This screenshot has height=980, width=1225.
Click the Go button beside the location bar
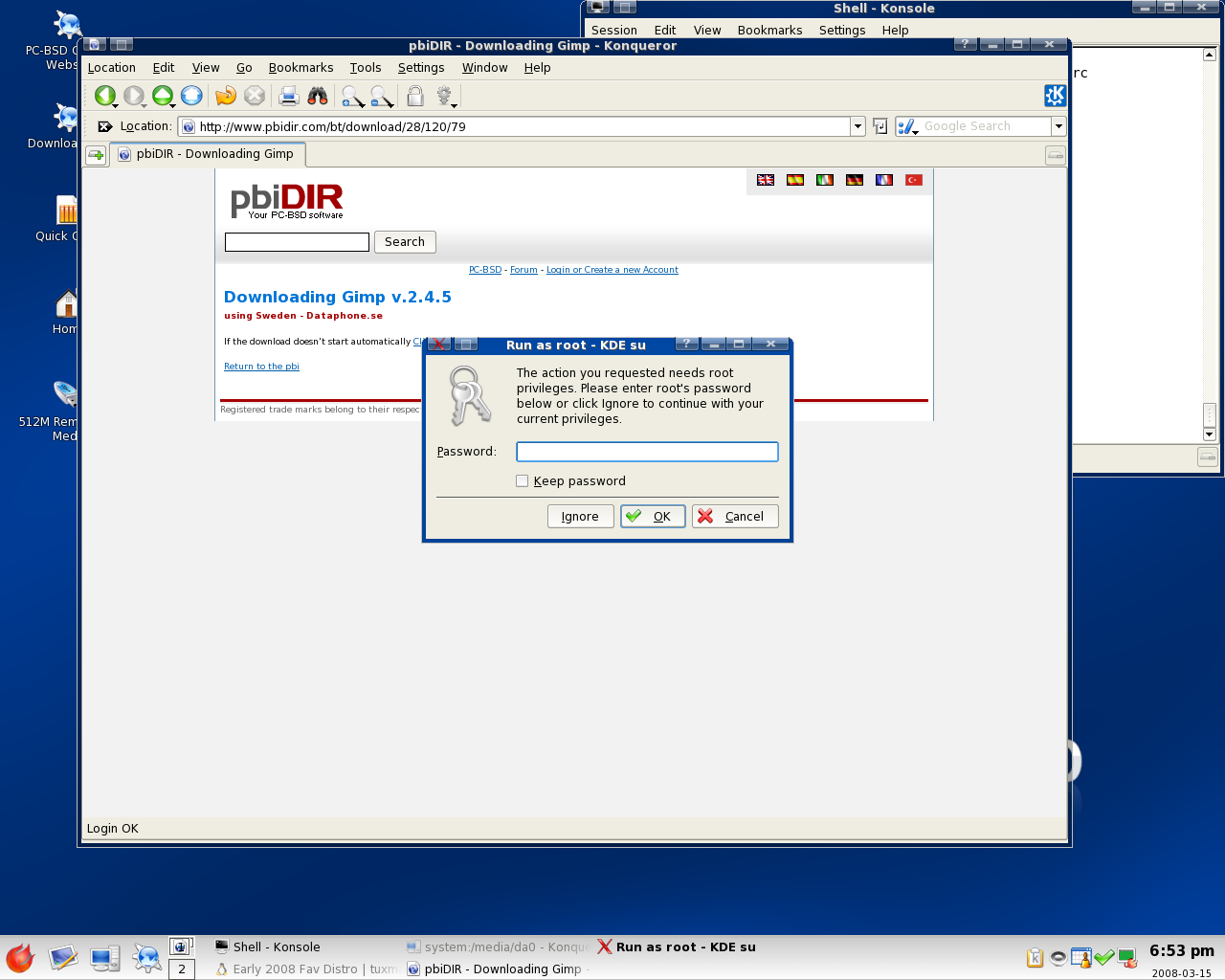tap(880, 126)
